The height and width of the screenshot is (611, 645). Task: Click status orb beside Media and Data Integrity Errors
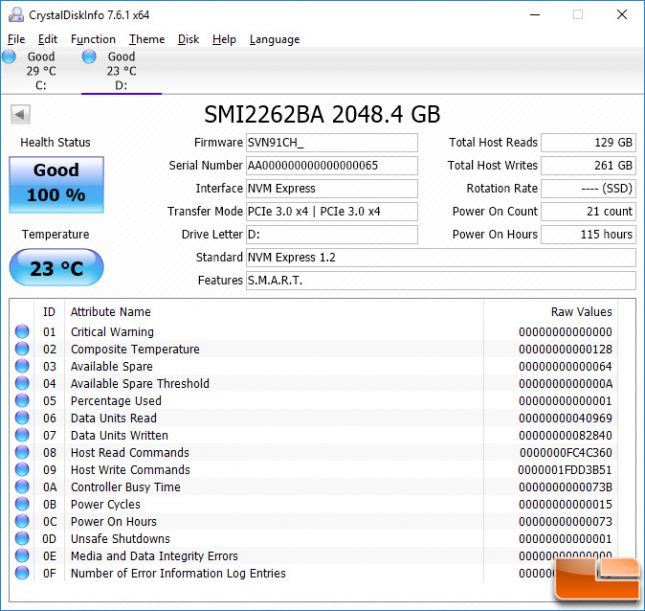point(22,556)
